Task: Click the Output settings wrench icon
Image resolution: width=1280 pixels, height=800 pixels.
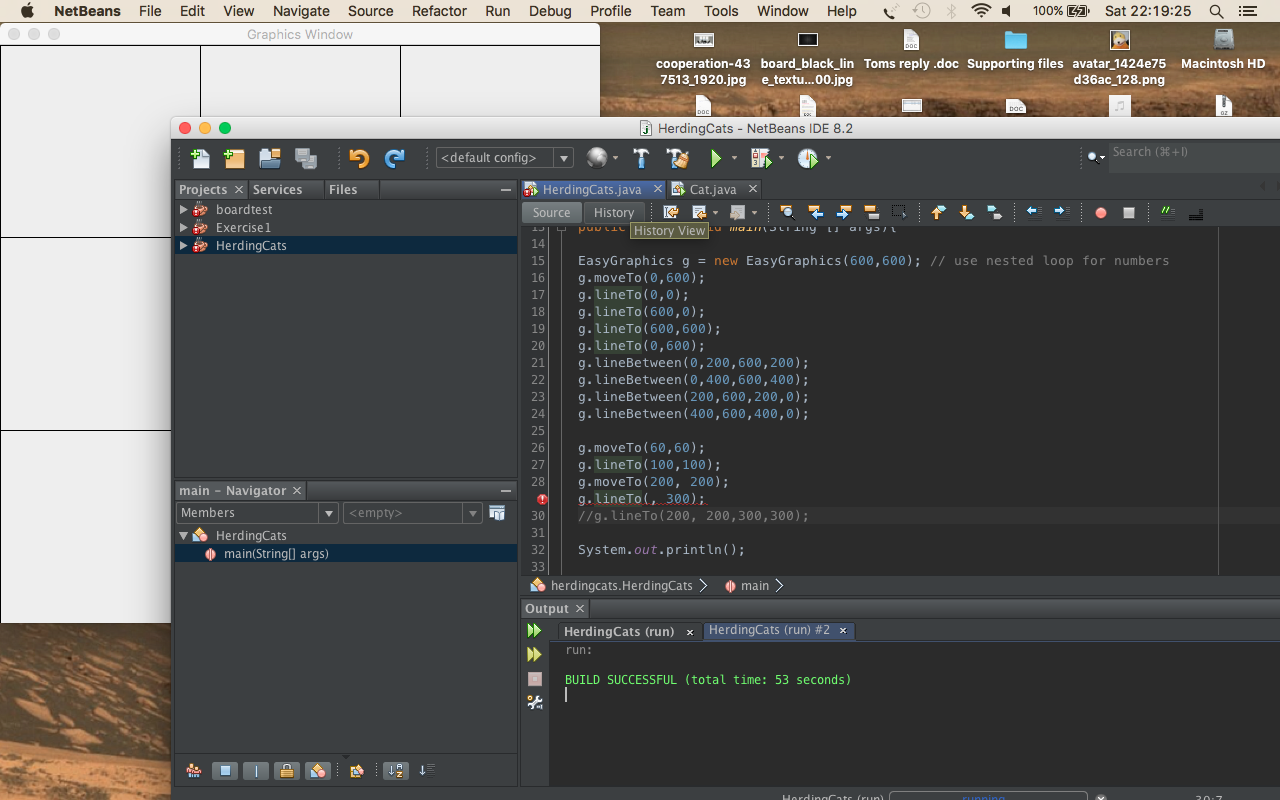Action: tap(535, 703)
